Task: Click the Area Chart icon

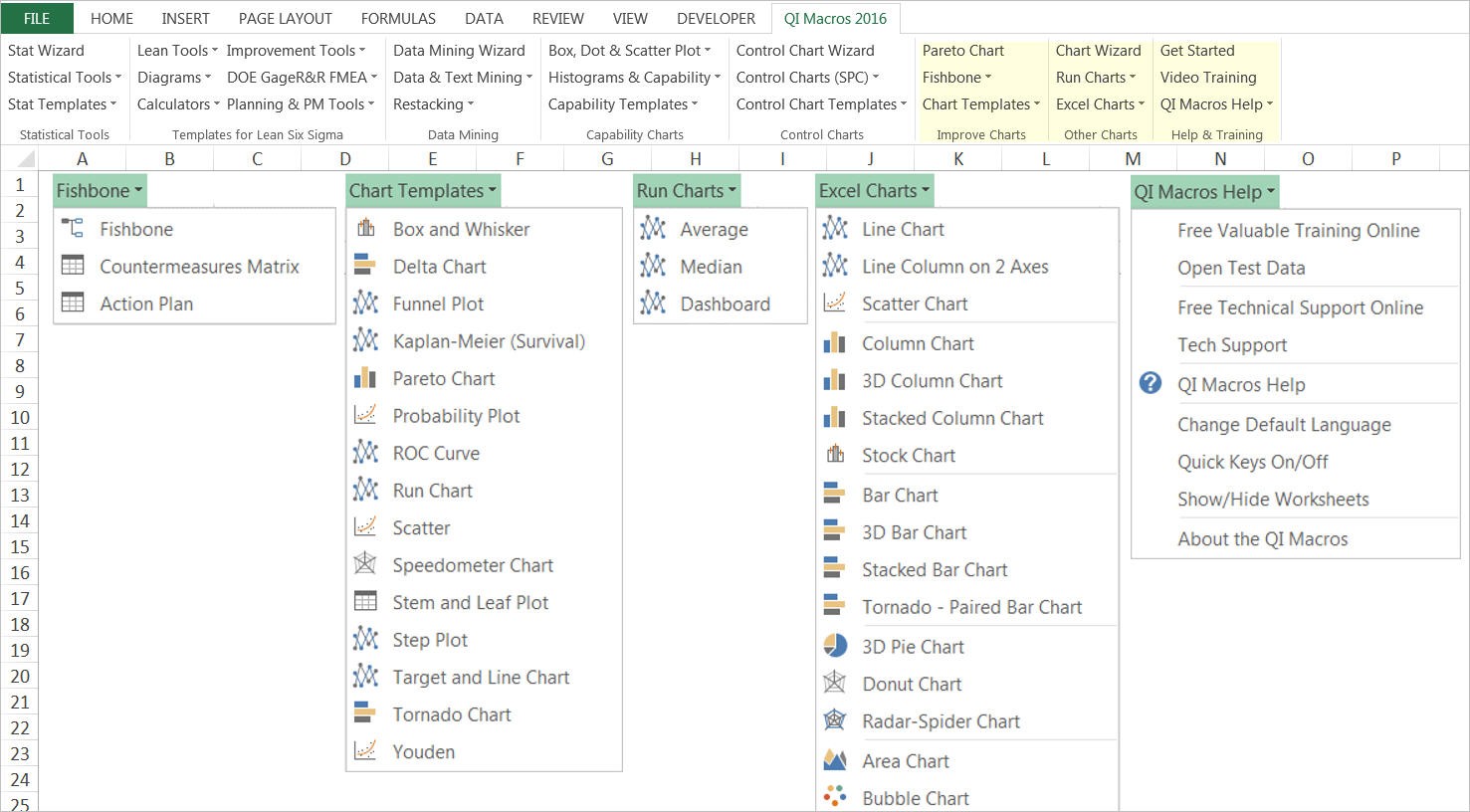Action: coord(835,761)
